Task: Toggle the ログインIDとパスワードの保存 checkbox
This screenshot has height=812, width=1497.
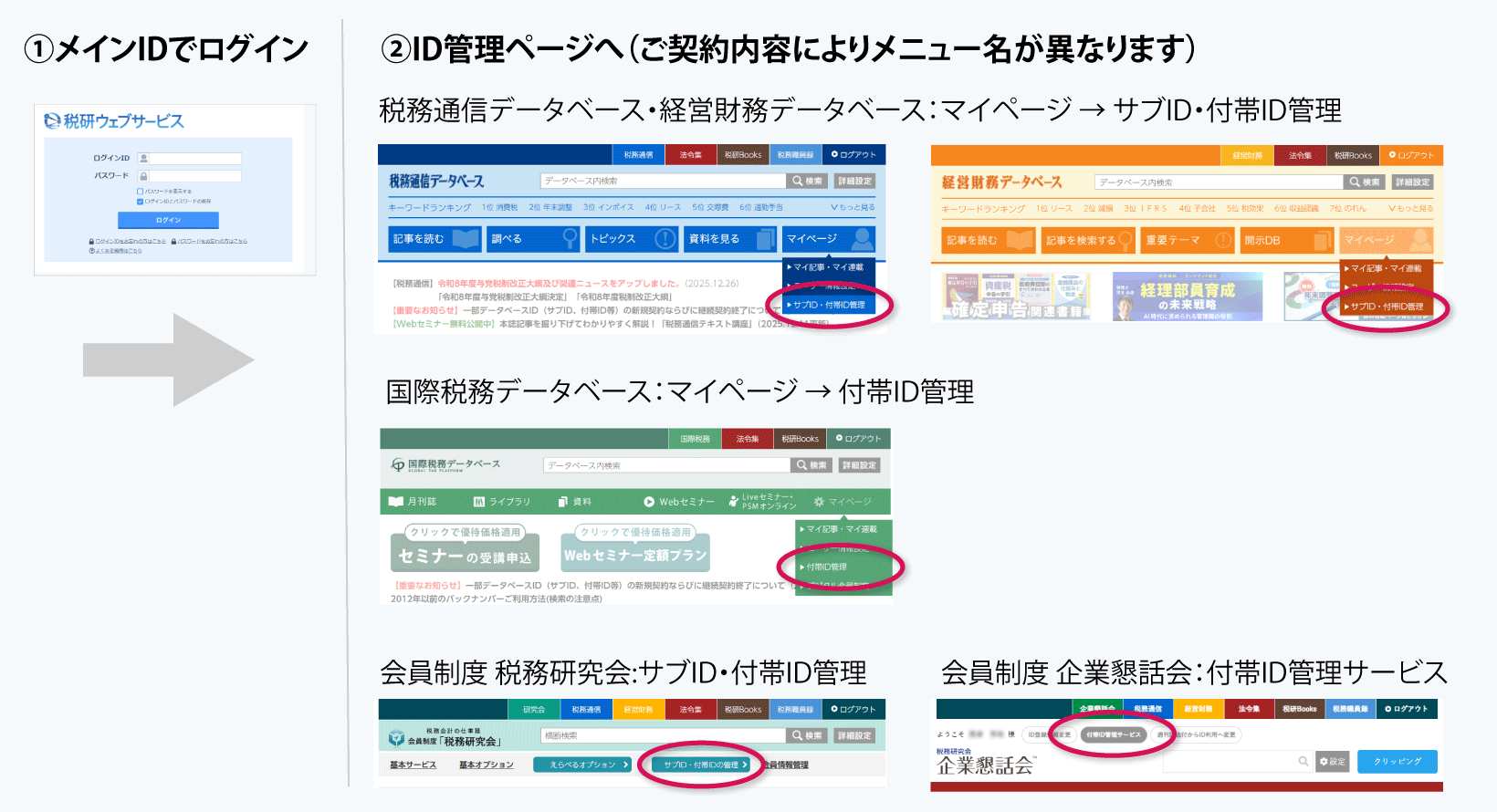Action: point(140,201)
